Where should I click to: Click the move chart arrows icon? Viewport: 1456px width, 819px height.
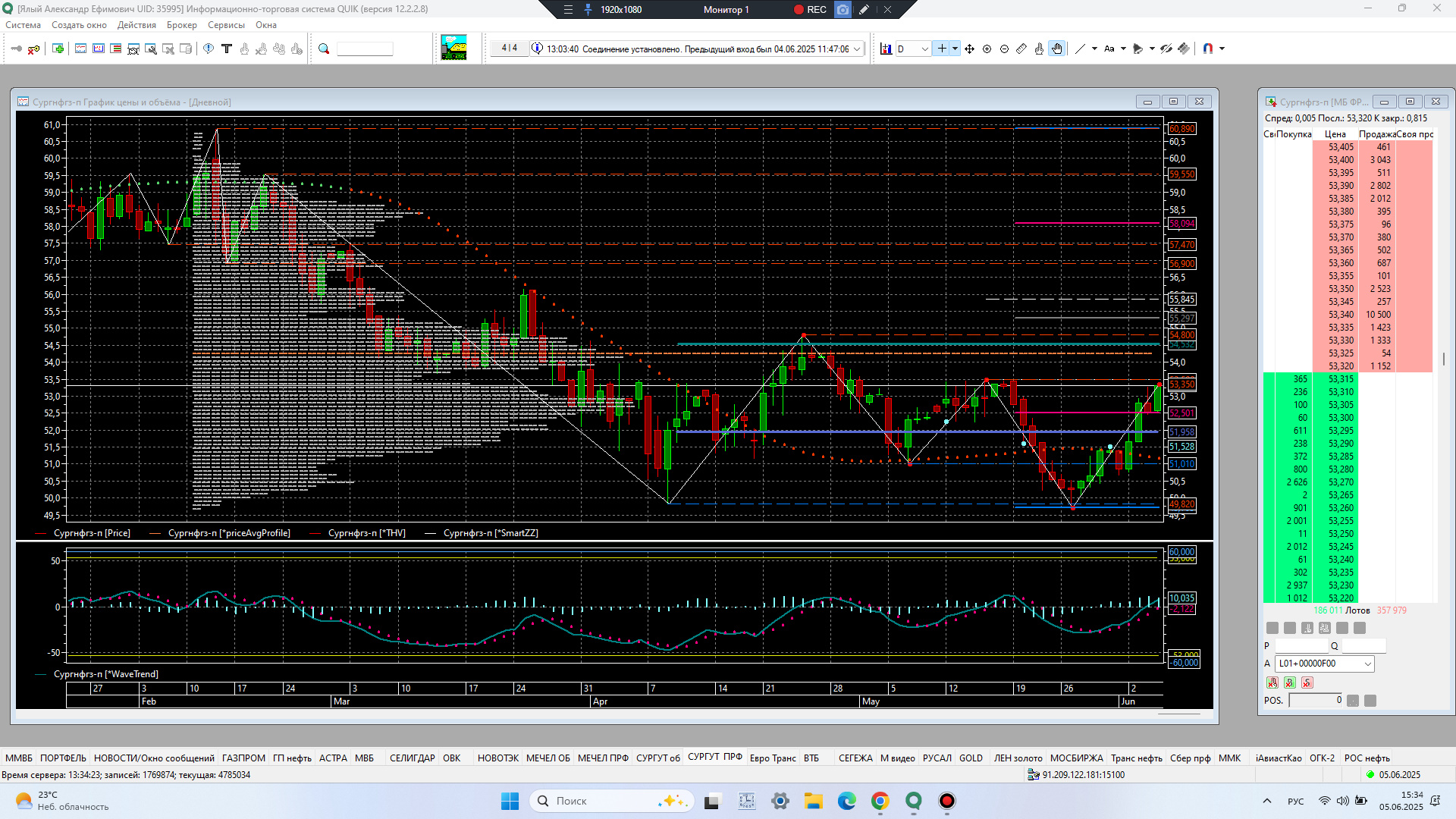(969, 49)
